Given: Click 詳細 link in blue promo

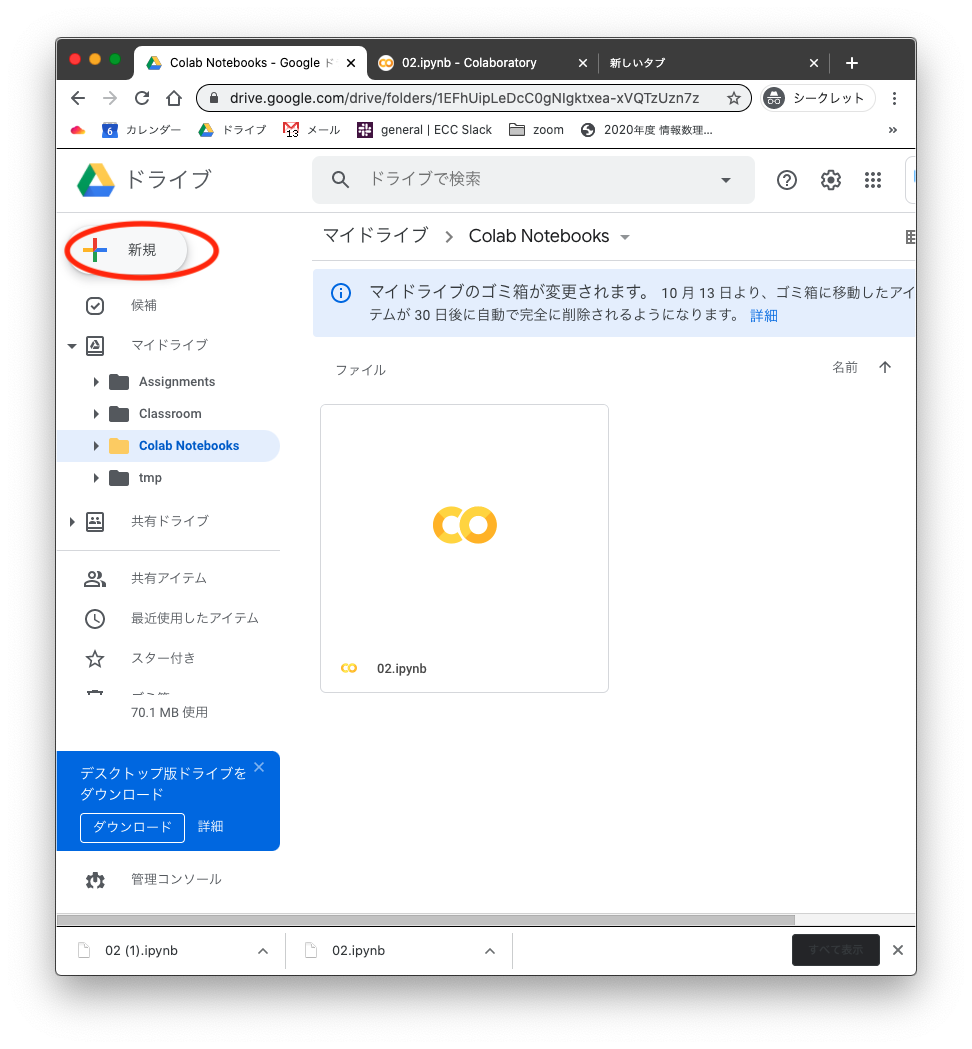Looking at the screenshot, I should pos(211,827).
